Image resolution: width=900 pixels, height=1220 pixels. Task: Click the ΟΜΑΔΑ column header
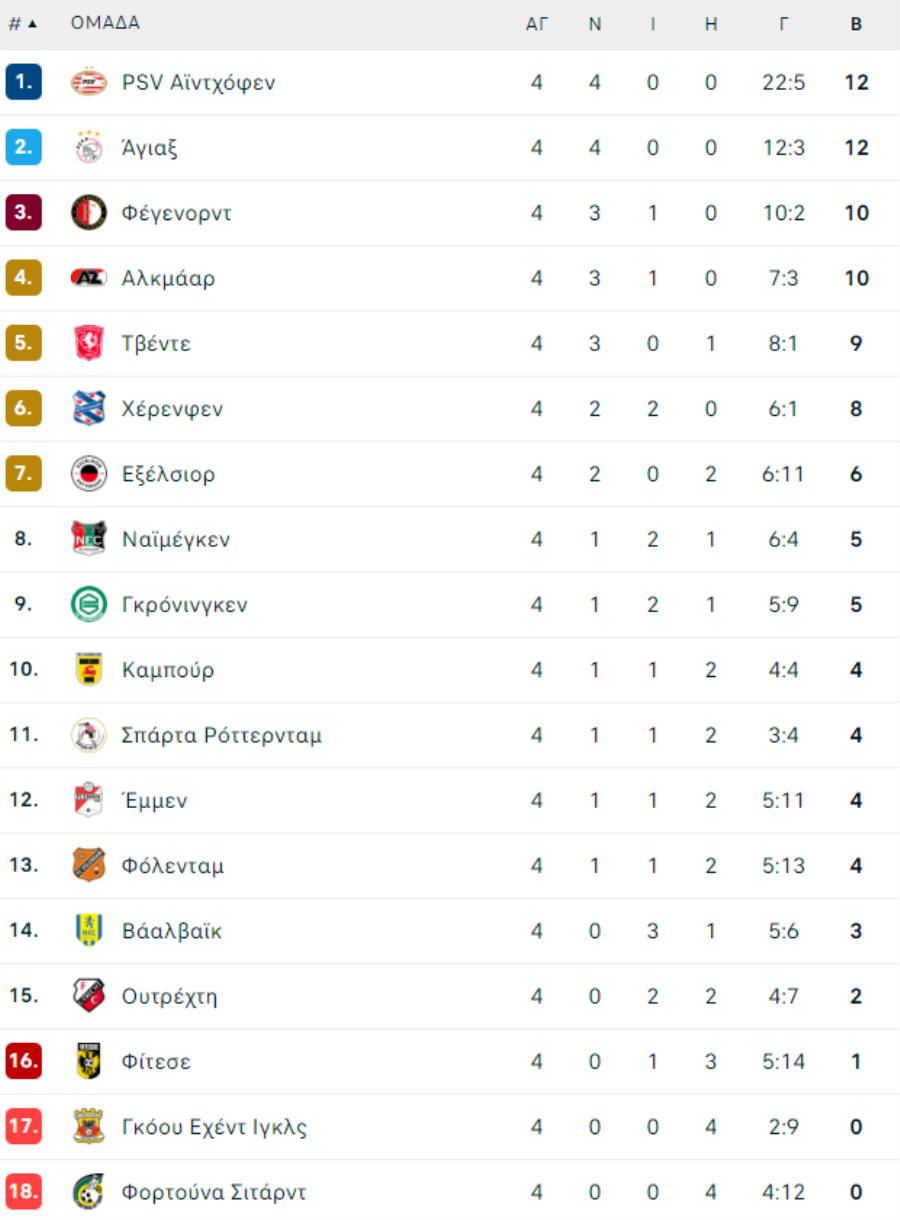pyautogui.click(x=105, y=24)
